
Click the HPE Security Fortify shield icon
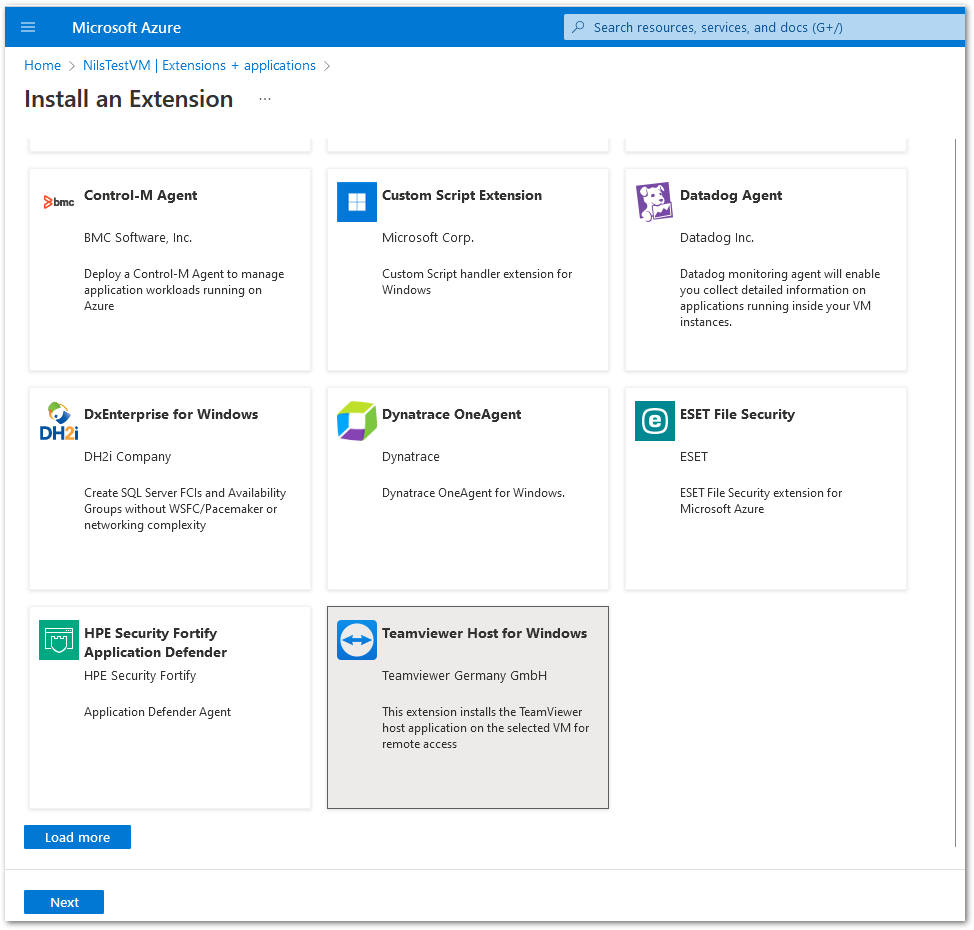click(x=59, y=640)
